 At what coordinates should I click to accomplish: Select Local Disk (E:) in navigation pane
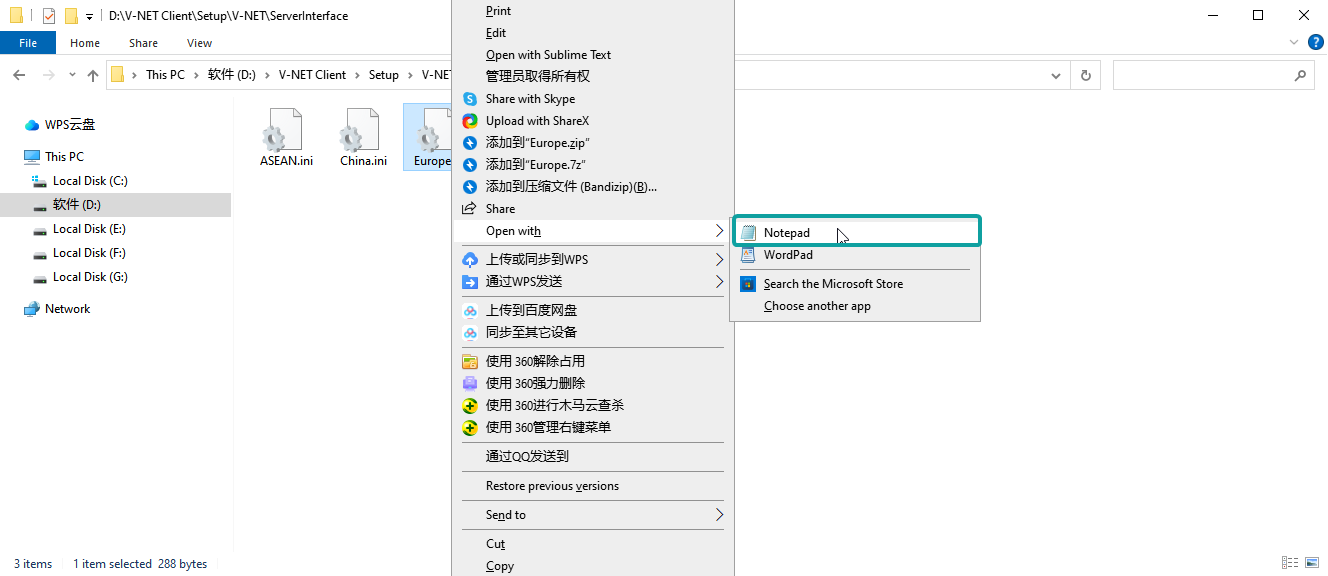[x=89, y=229]
